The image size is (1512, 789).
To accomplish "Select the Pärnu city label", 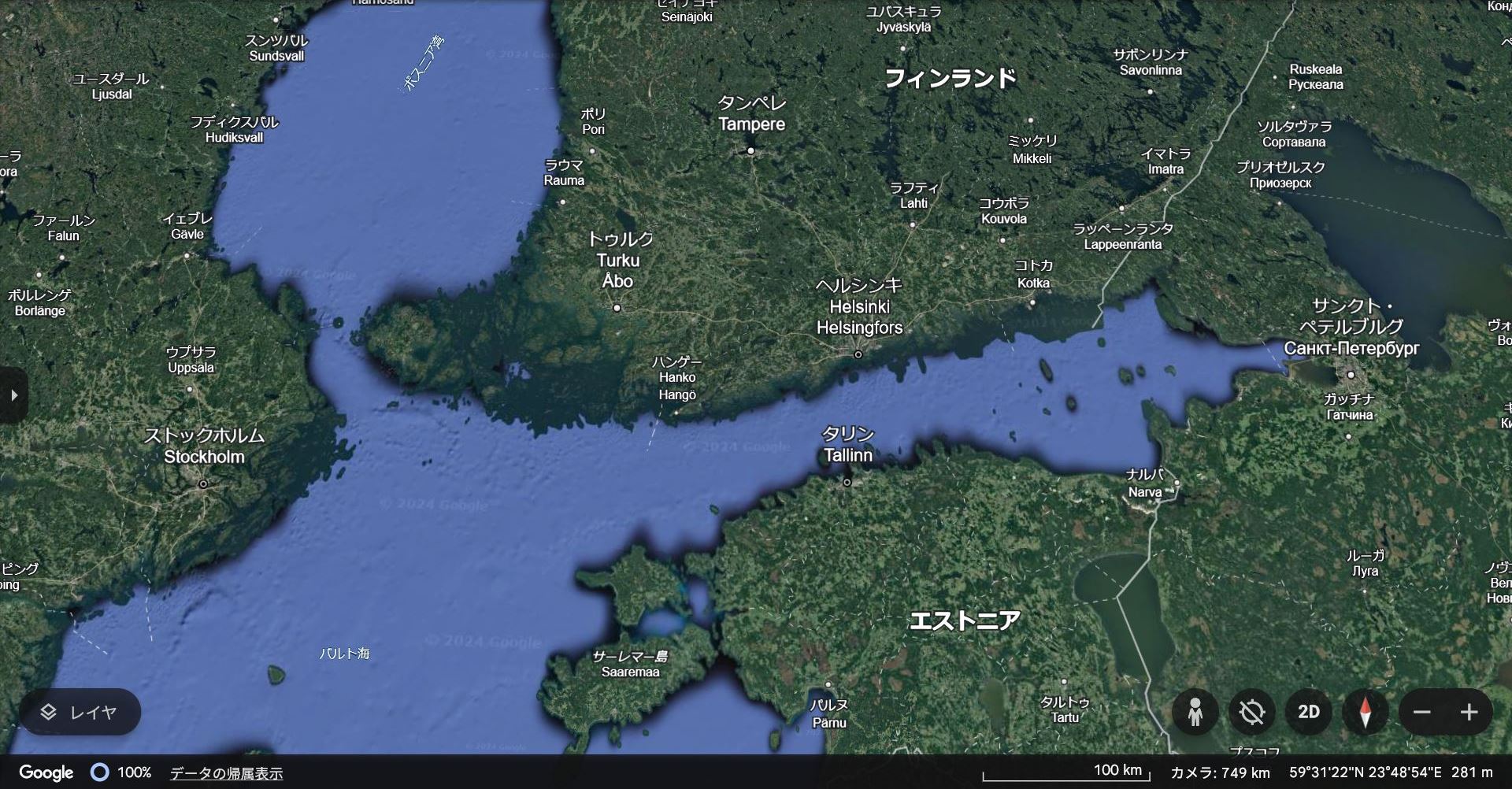I will coord(829,714).
